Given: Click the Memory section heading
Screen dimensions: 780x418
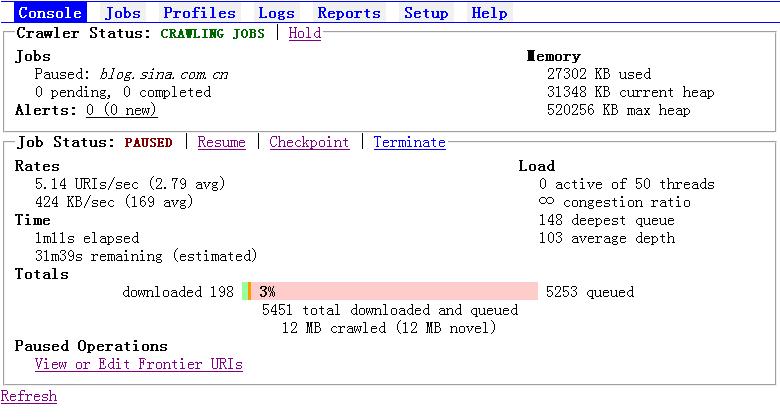Looking at the screenshot, I should tap(554, 56).
